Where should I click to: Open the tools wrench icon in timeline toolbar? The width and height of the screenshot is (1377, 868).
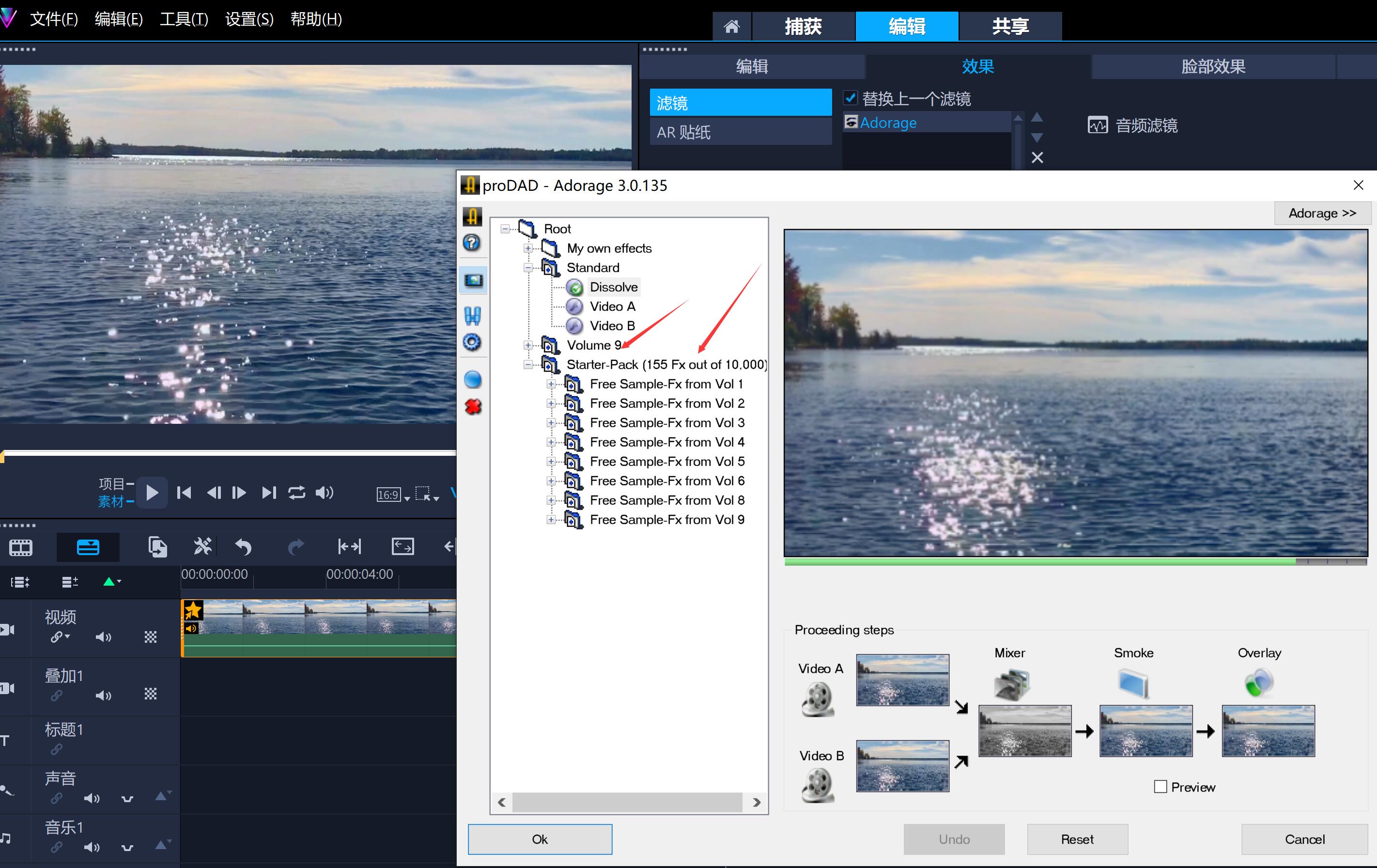click(x=202, y=547)
